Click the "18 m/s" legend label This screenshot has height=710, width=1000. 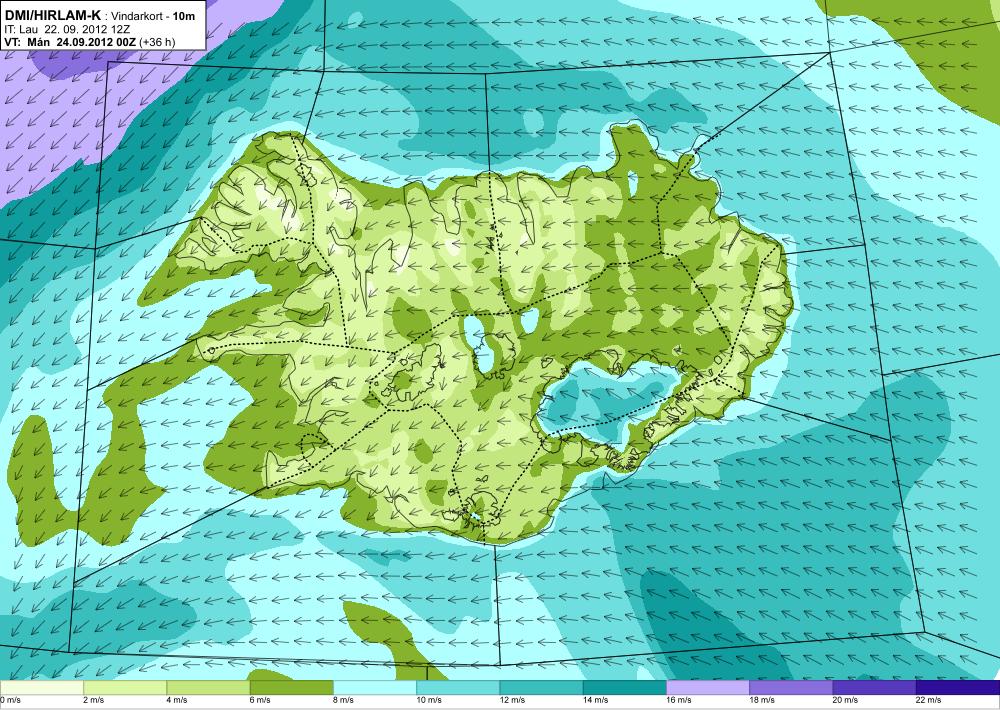762,700
